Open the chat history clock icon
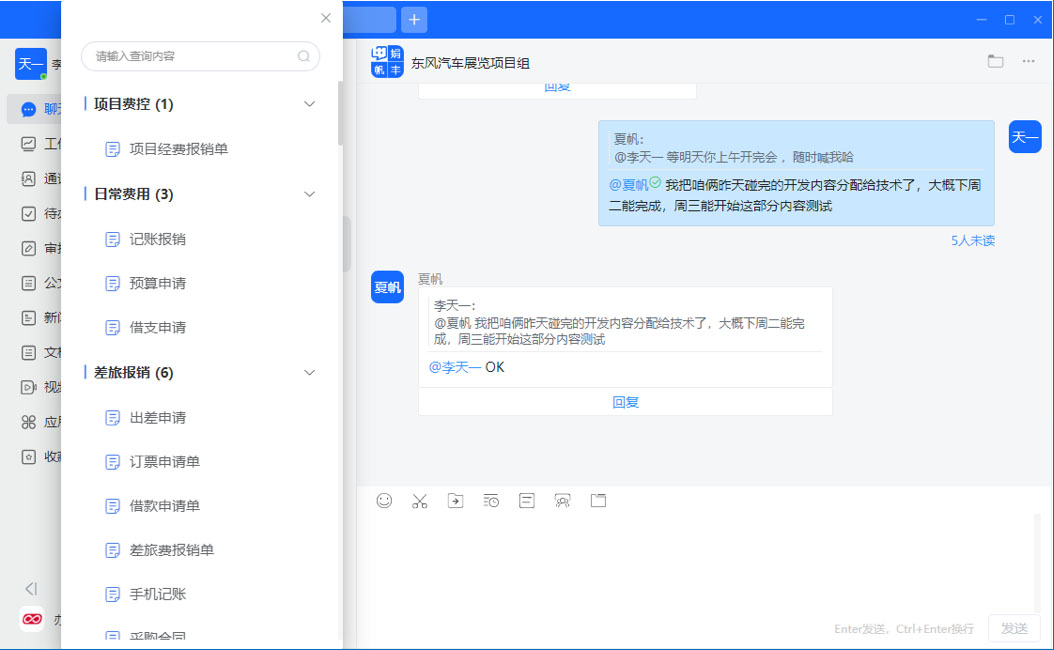 coord(491,501)
